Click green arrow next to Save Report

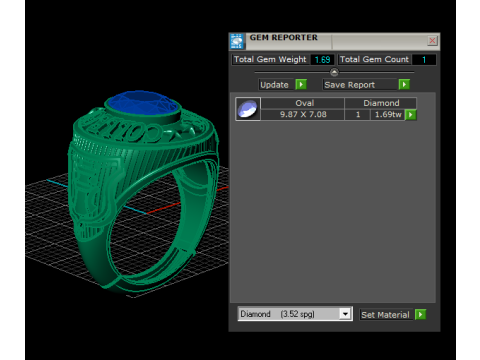[404, 85]
